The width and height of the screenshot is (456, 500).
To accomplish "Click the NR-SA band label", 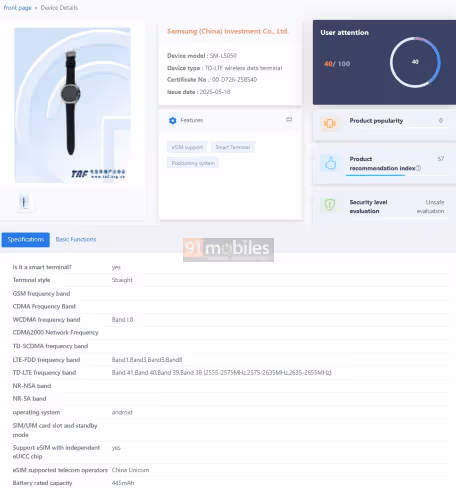I will pos(29,399).
